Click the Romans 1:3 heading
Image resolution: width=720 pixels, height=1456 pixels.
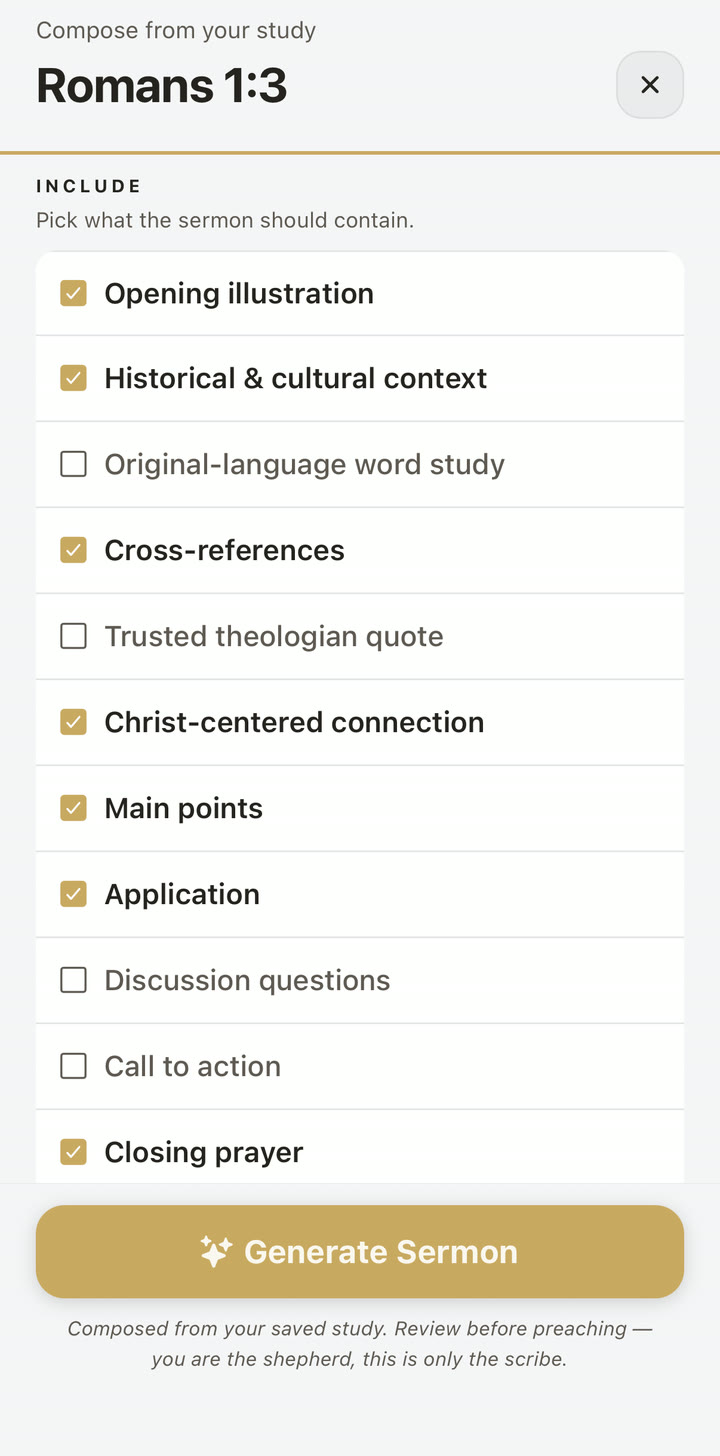tap(162, 86)
